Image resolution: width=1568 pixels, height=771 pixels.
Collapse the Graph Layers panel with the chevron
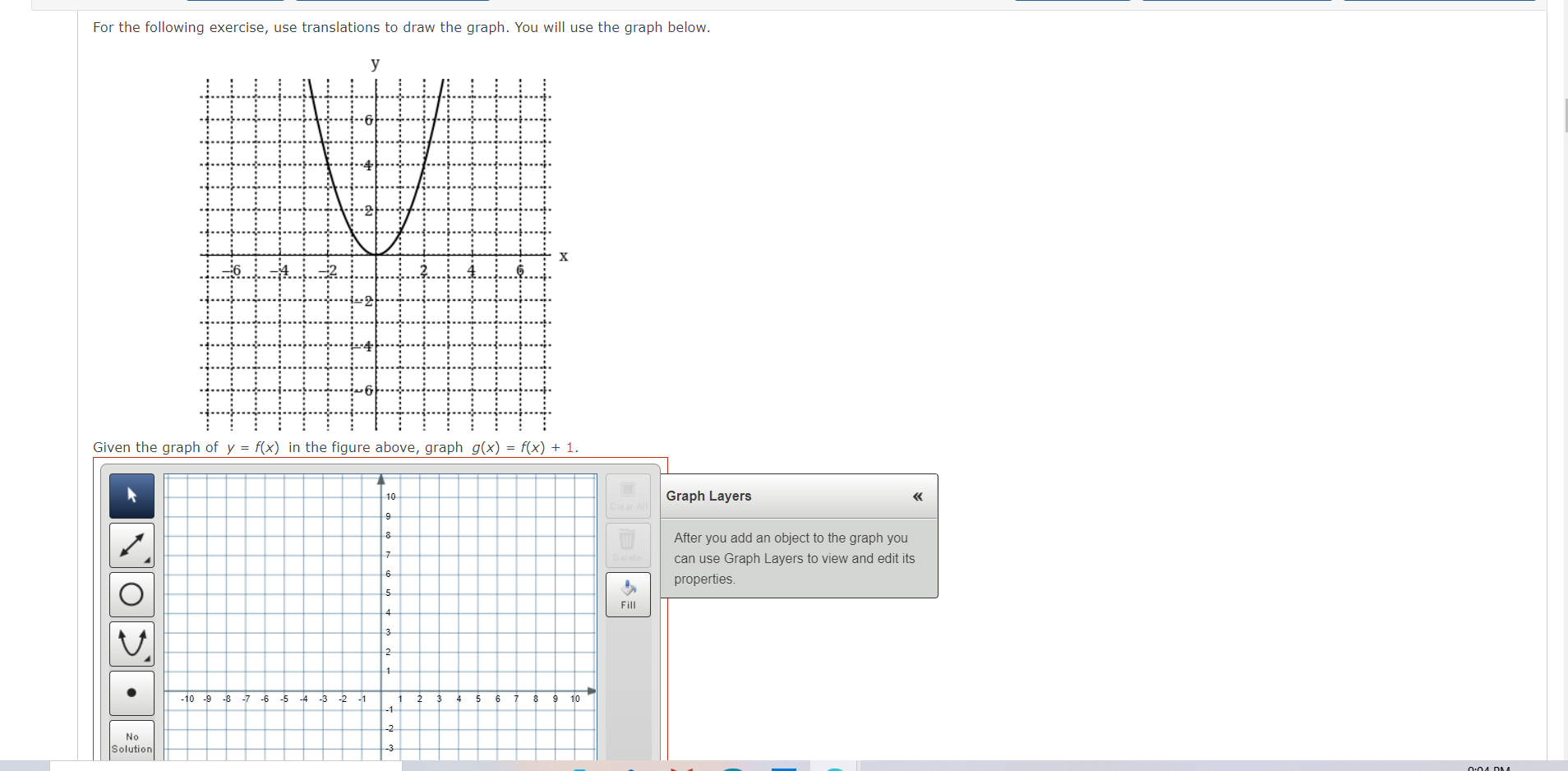pos(917,496)
